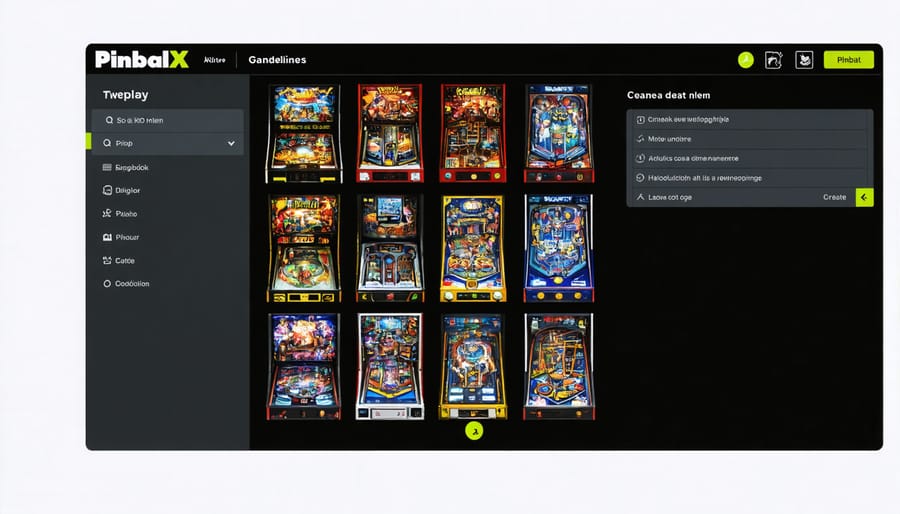Screen dimensions: 900x514
Task: Select the top-row blue playfield table thumbnail
Action: point(559,134)
